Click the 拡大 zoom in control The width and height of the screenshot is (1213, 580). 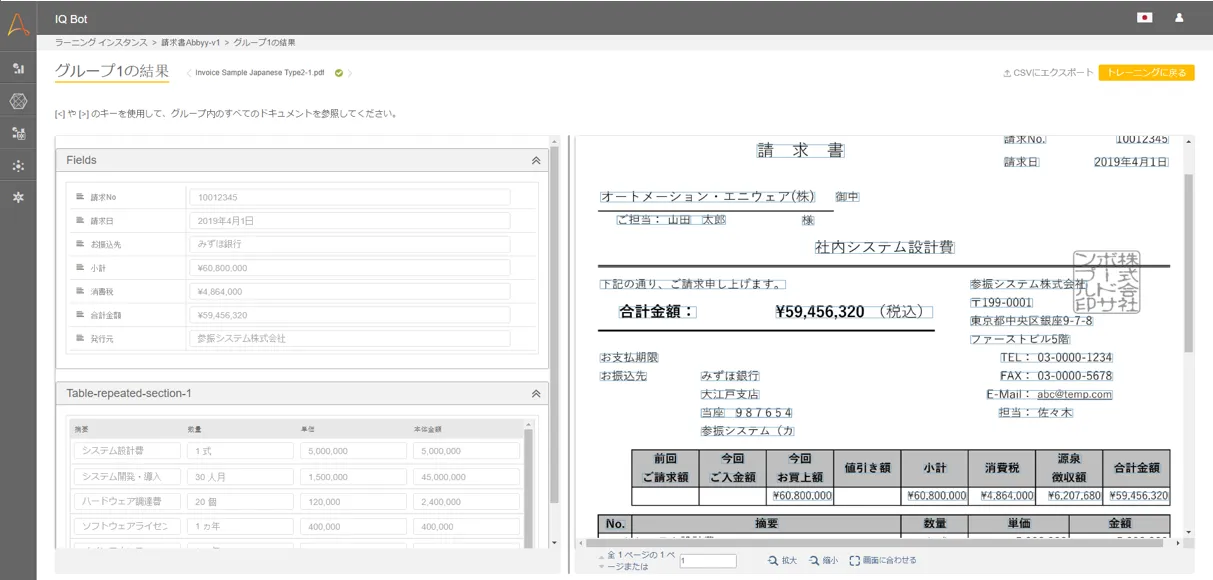(782, 561)
